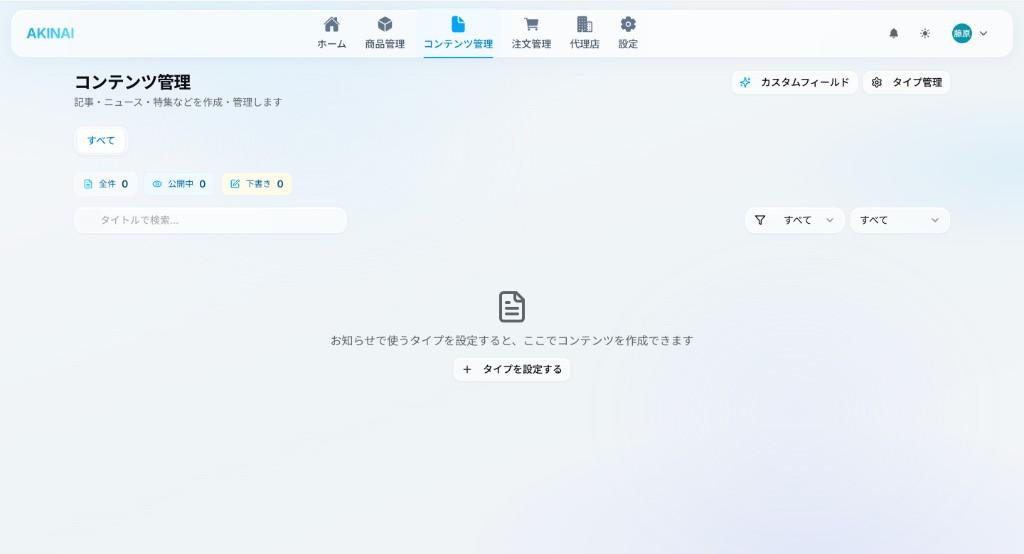Click the empty-state document icon
Image resolution: width=1024 pixels, height=554 pixels.
pyautogui.click(x=512, y=307)
